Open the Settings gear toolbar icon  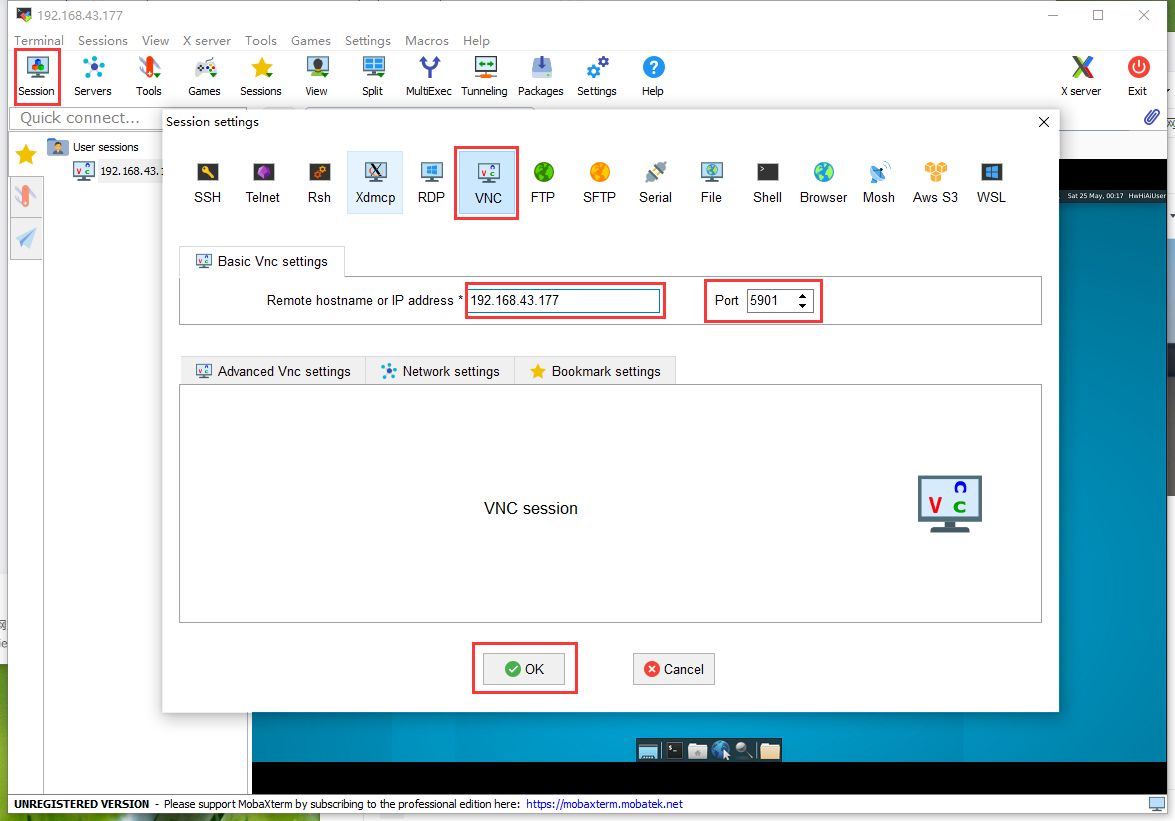coord(596,76)
